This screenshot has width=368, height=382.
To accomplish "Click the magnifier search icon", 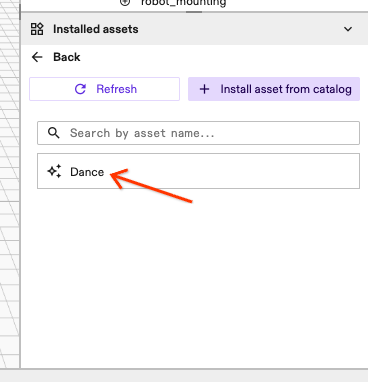I will click(54, 133).
